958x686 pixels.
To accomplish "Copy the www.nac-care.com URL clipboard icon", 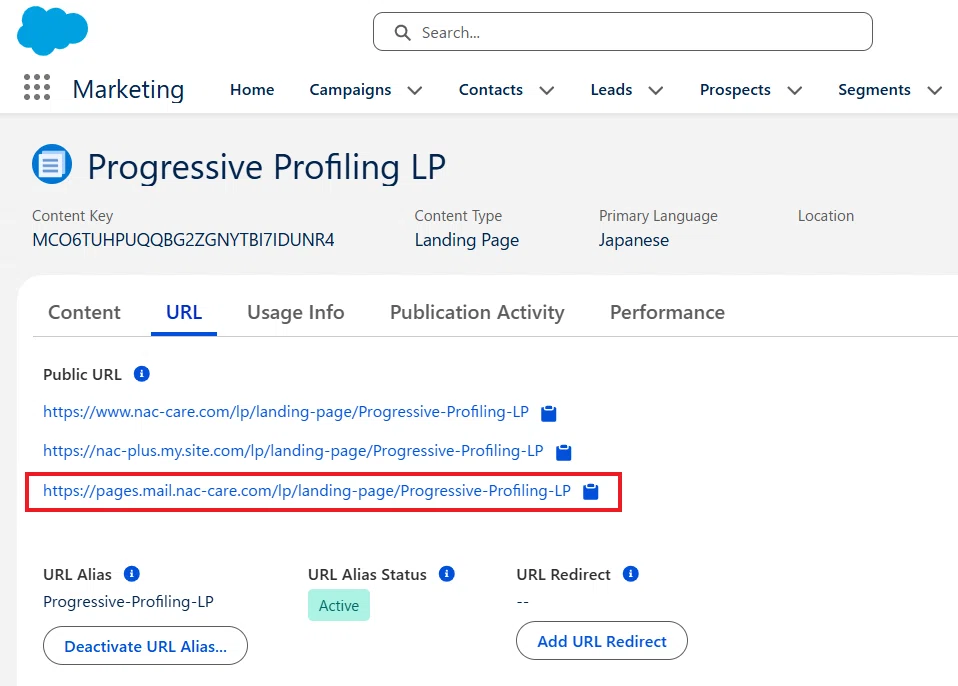I will coord(549,414).
